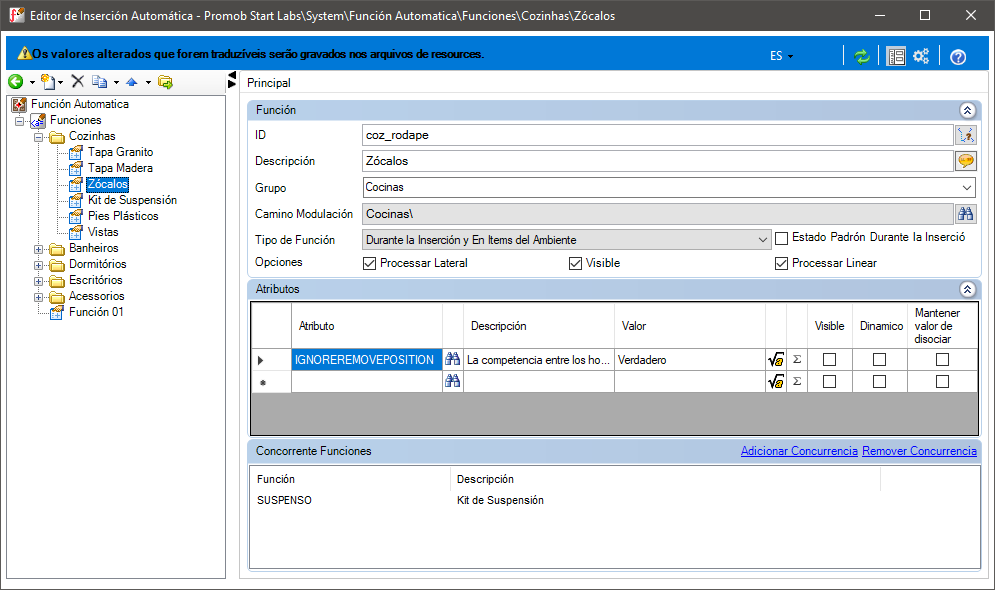Expand the Dormitórios folder
Image resolution: width=995 pixels, height=601 pixels.
39,265
